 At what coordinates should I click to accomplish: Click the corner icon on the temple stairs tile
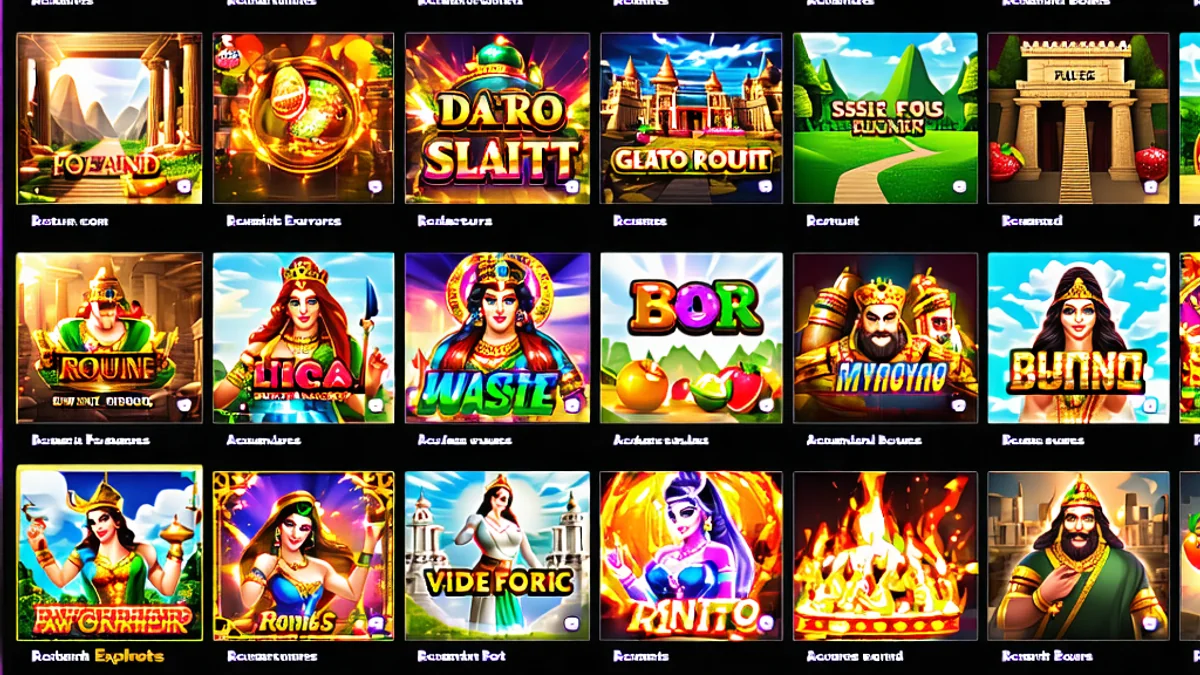click(1150, 186)
